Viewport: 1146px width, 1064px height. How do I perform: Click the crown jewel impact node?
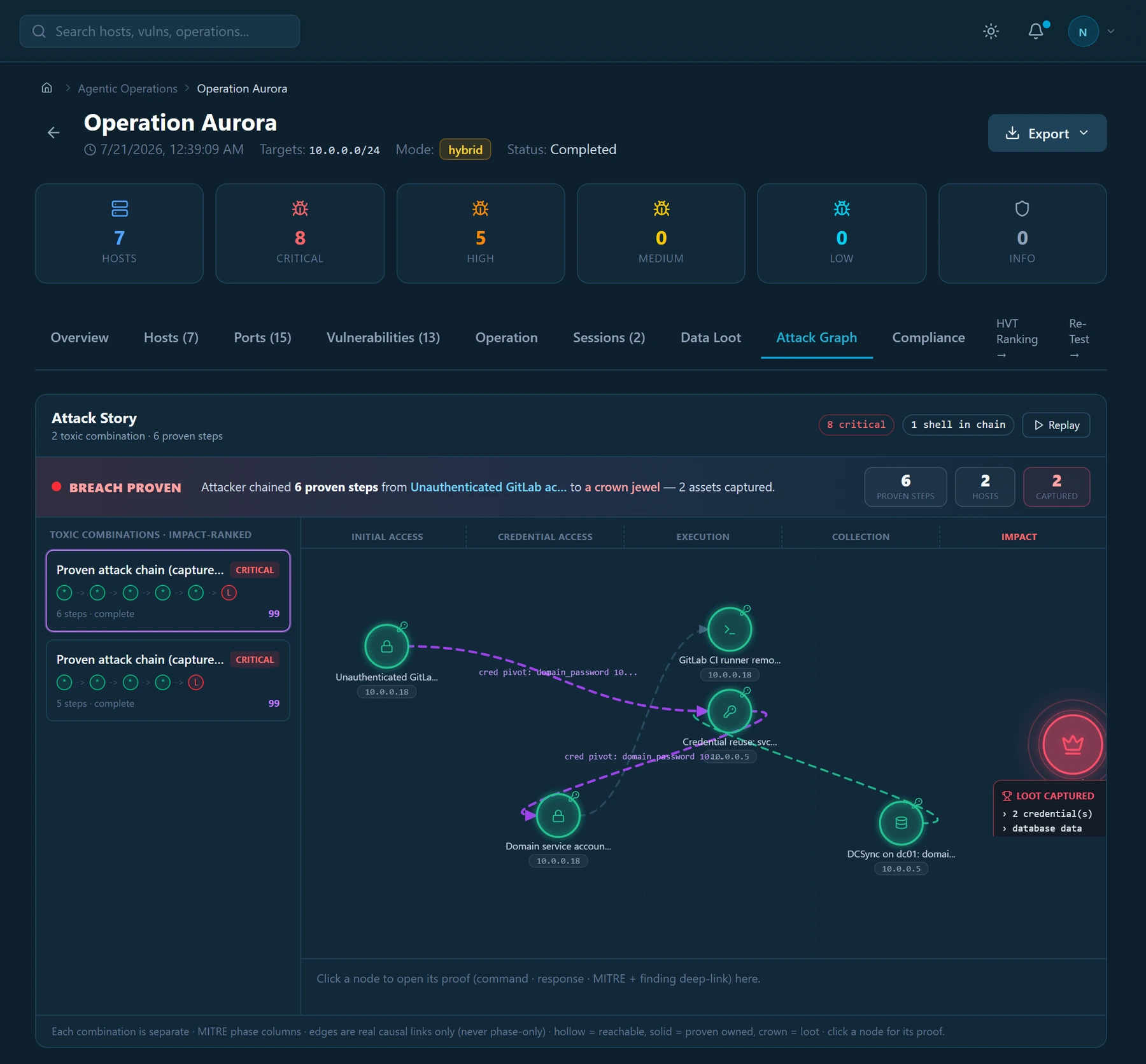[x=1073, y=744]
